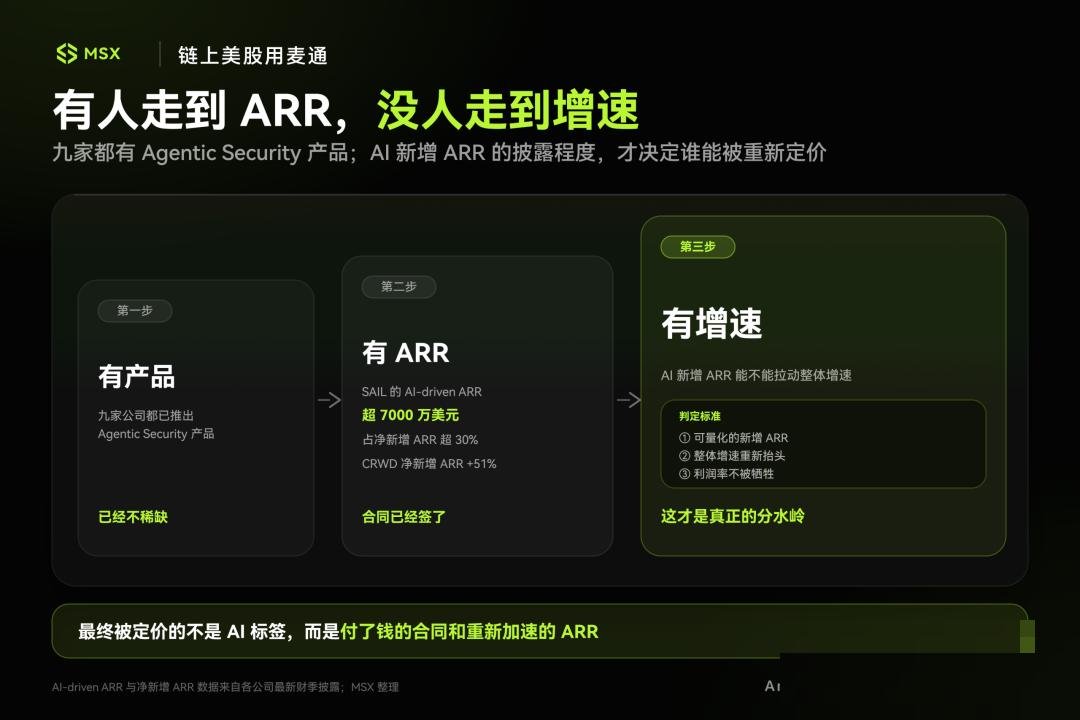Click the line SAIL 的 AI-driven ARR

(422, 391)
